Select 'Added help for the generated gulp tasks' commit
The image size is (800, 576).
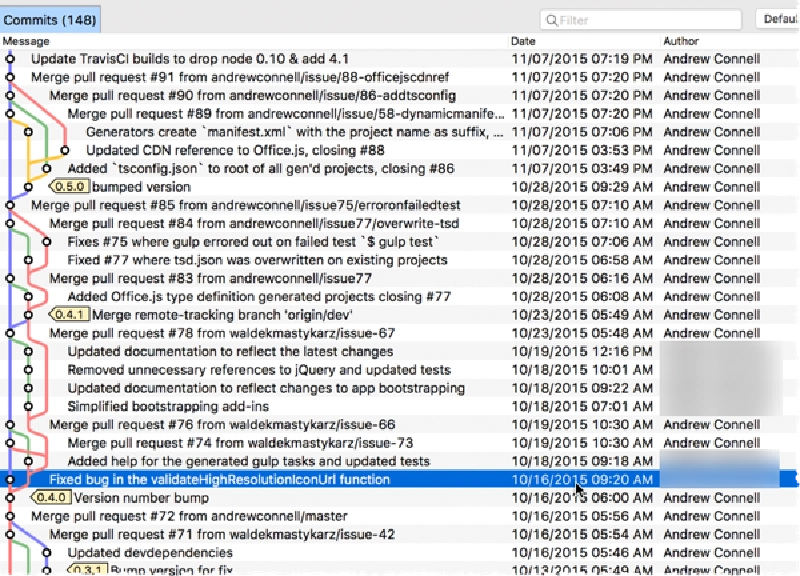(x=248, y=461)
